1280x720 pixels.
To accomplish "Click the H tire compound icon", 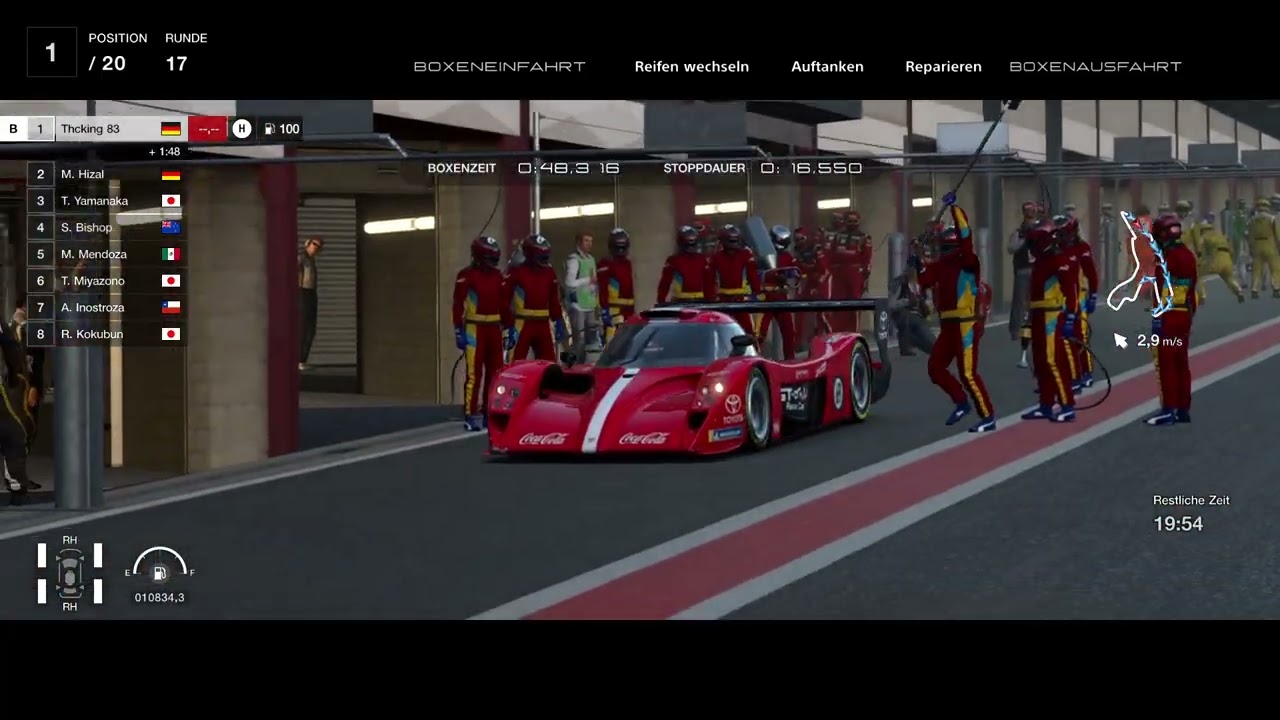I will [x=241, y=128].
